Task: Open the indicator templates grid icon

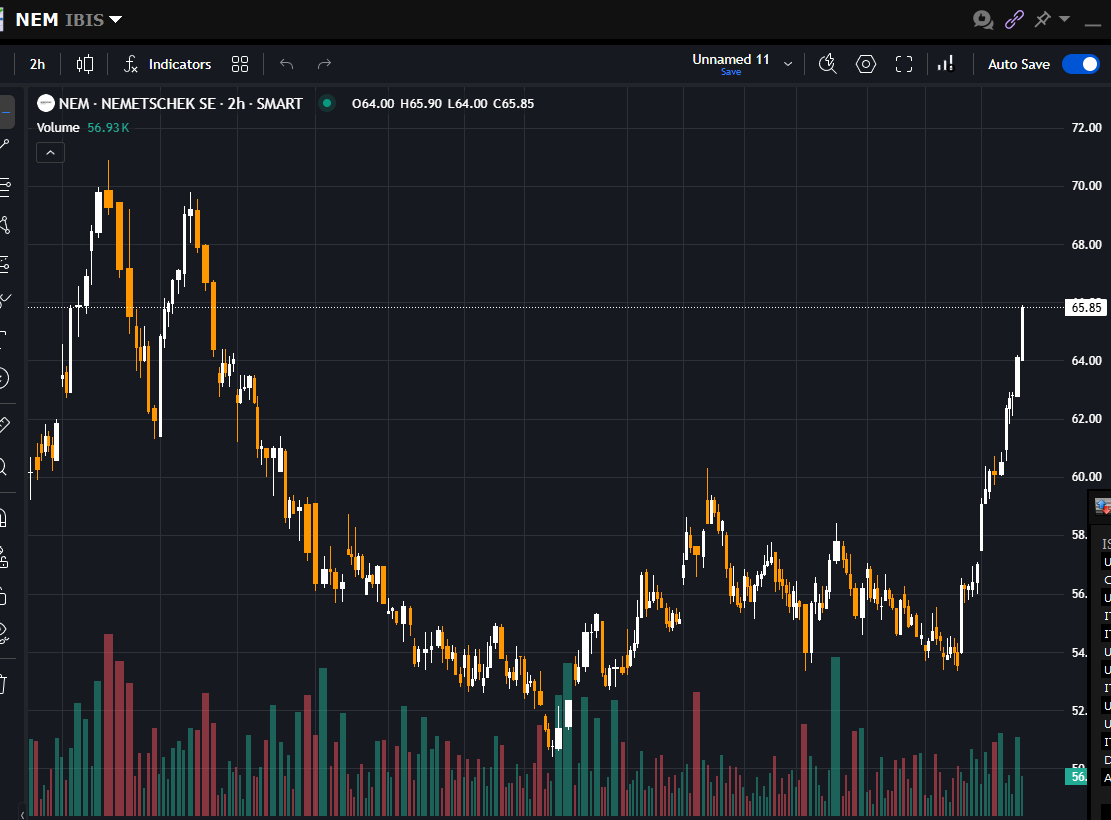Action: [x=240, y=64]
